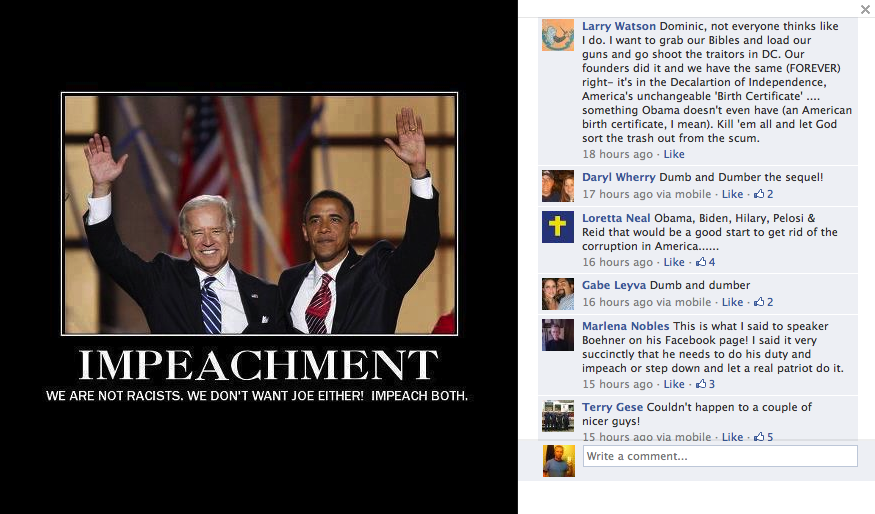Viewport: 875px width, 514px height.
Task: Like Loretta Neal's comment
Action: (x=674, y=262)
